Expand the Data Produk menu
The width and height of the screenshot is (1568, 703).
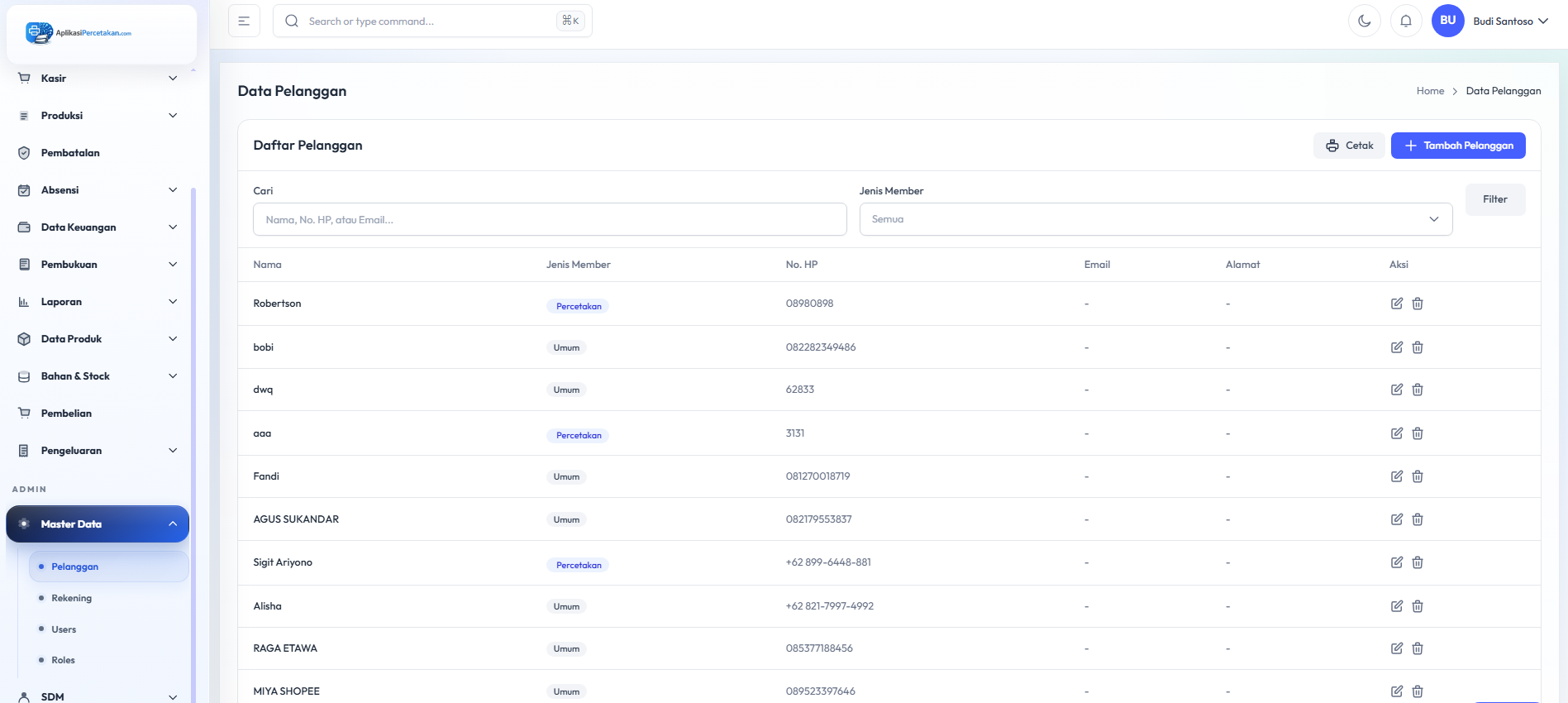(x=98, y=339)
